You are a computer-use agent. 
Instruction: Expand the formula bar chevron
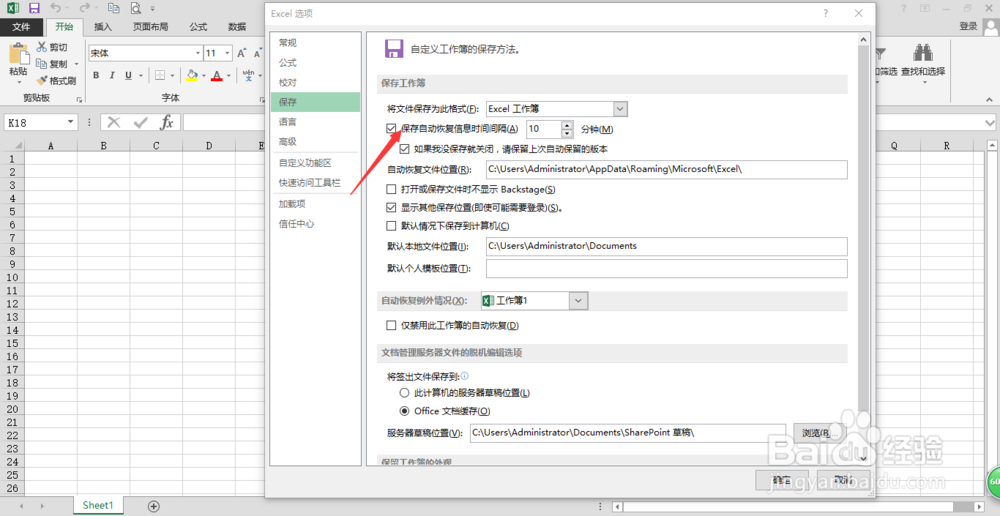coord(990,122)
